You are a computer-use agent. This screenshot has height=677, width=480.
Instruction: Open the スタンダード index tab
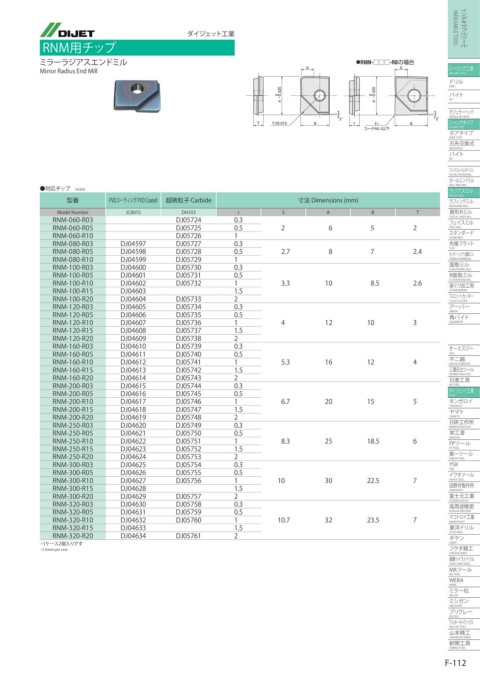pos(464,234)
